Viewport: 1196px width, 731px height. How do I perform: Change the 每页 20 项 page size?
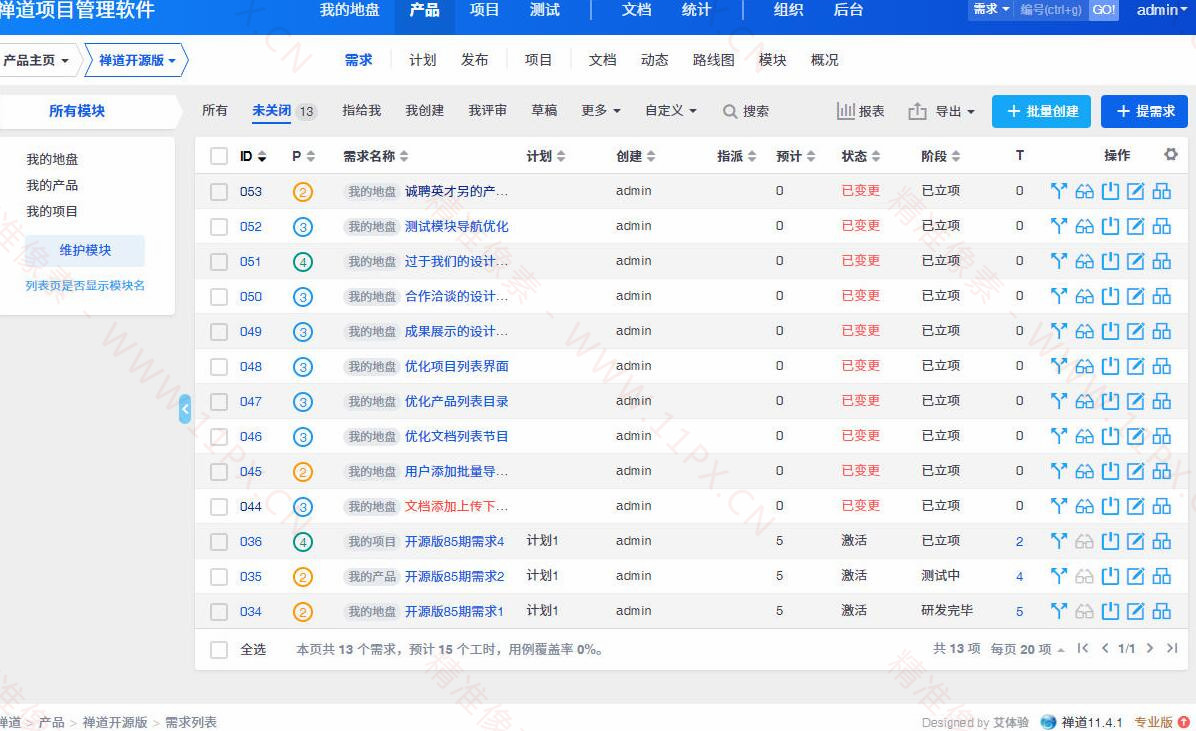click(x=1027, y=649)
